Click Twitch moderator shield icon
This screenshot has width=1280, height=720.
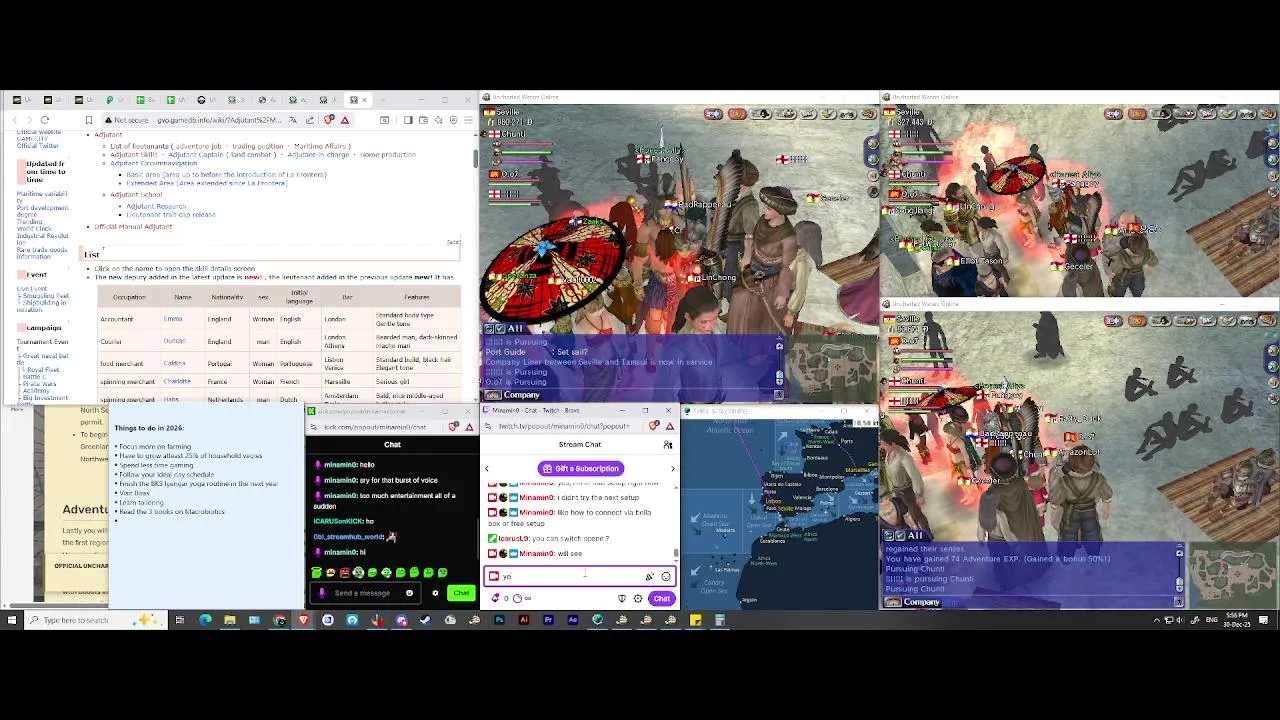pos(622,598)
